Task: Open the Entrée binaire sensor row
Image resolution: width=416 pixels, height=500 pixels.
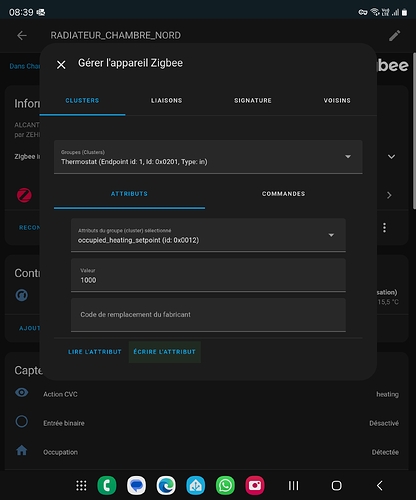Action: 207,423
